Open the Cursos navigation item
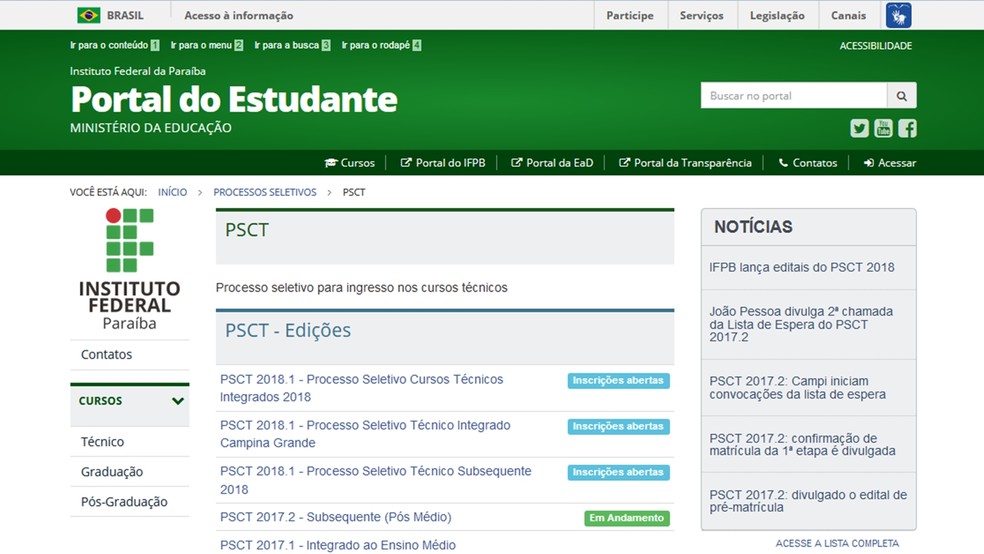The height and width of the screenshot is (554, 984). 350,163
